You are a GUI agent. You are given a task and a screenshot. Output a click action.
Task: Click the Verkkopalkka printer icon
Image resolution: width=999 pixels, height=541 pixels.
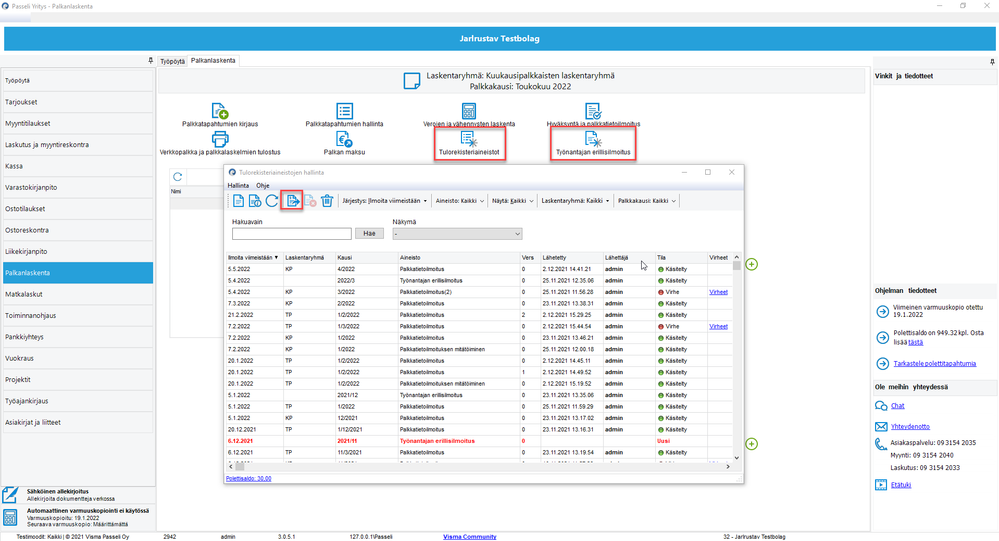[x=220, y=139]
